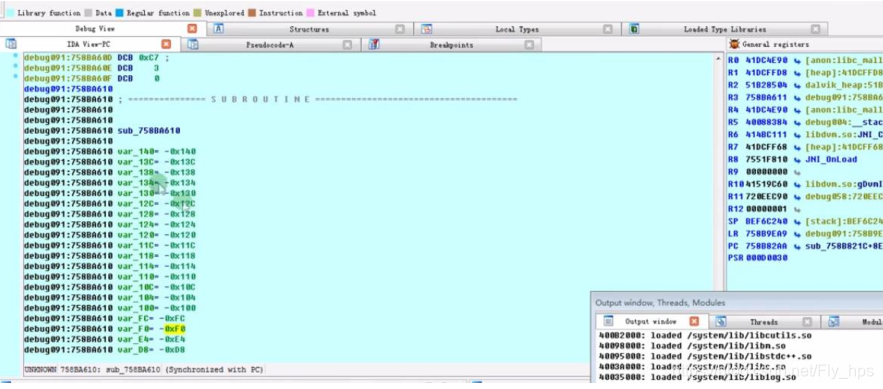Click the R9 value 00000000
Viewport: 883px width, 389px height.
click(x=766, y=172)
